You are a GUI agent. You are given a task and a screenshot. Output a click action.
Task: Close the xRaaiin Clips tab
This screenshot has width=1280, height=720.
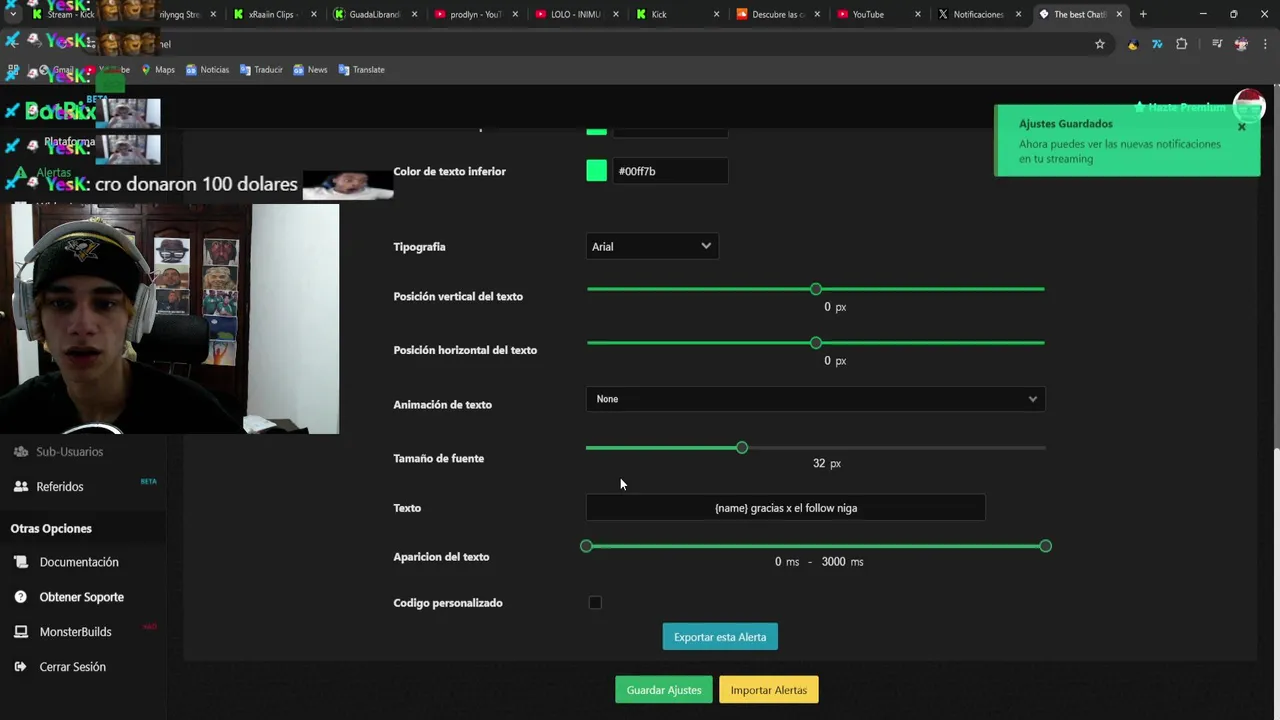tap(314, 14)
